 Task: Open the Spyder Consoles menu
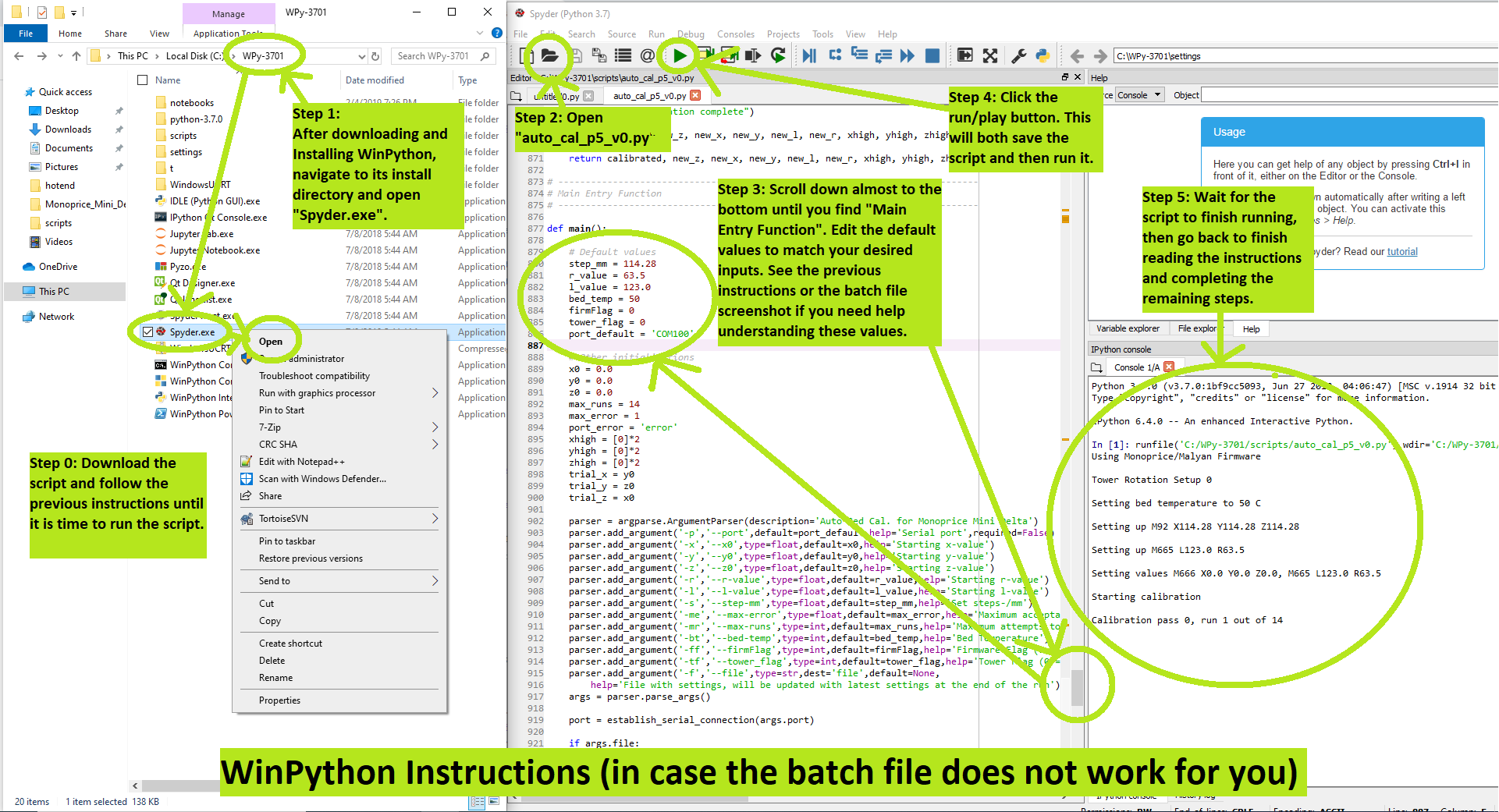(x=735, y=34)
